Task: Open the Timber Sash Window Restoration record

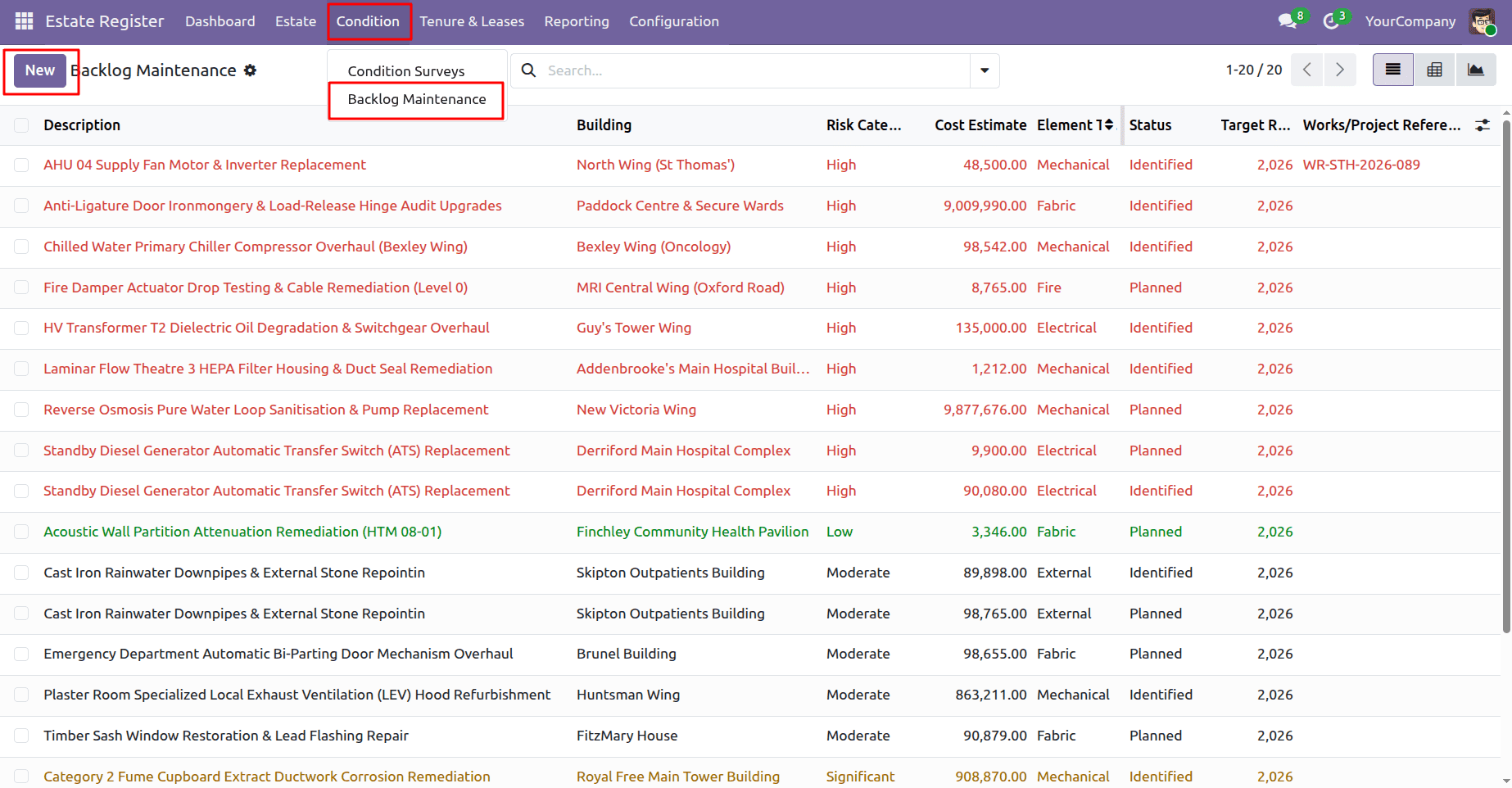Action: pyautogui.click(x=226, y=736)
